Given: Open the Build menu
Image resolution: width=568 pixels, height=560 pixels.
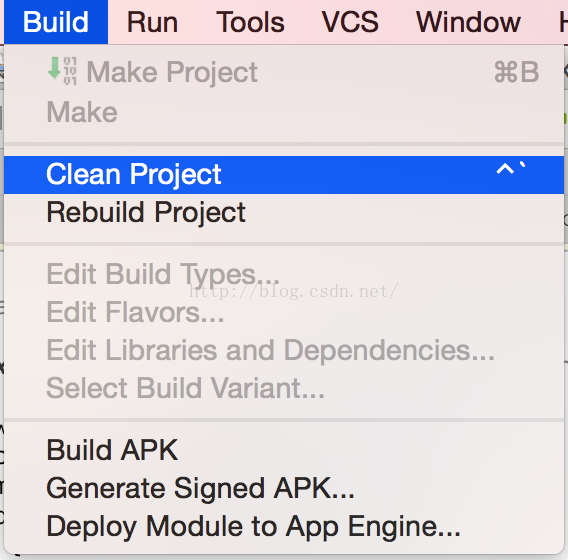Looking at the screenshot, I should click(56, 22).
